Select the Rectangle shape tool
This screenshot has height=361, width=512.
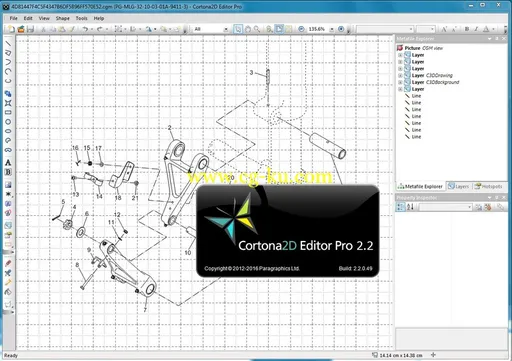pyautogui.click(x=8, y=113)
